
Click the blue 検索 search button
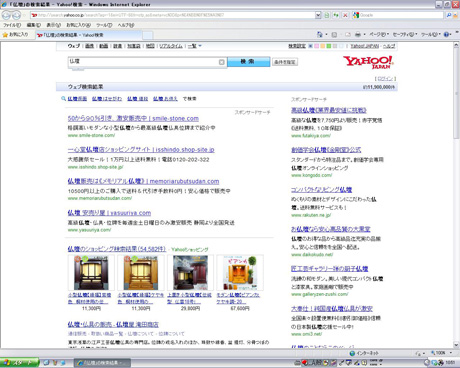pyautogui.click(x=249, y=62)
